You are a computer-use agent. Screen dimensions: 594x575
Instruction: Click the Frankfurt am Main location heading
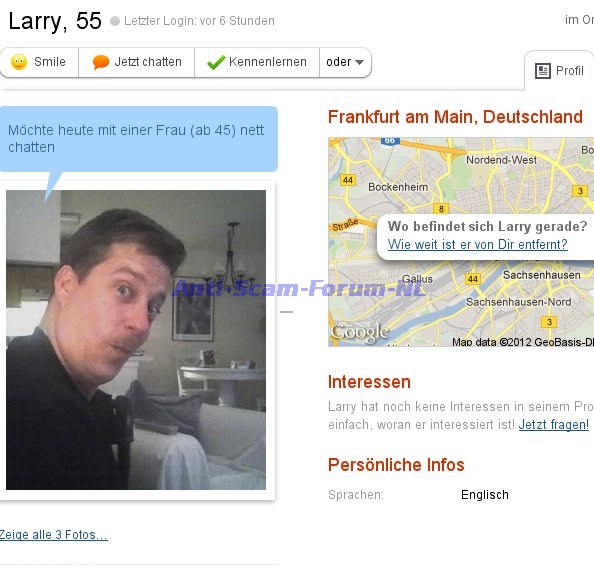click(455, 117)
